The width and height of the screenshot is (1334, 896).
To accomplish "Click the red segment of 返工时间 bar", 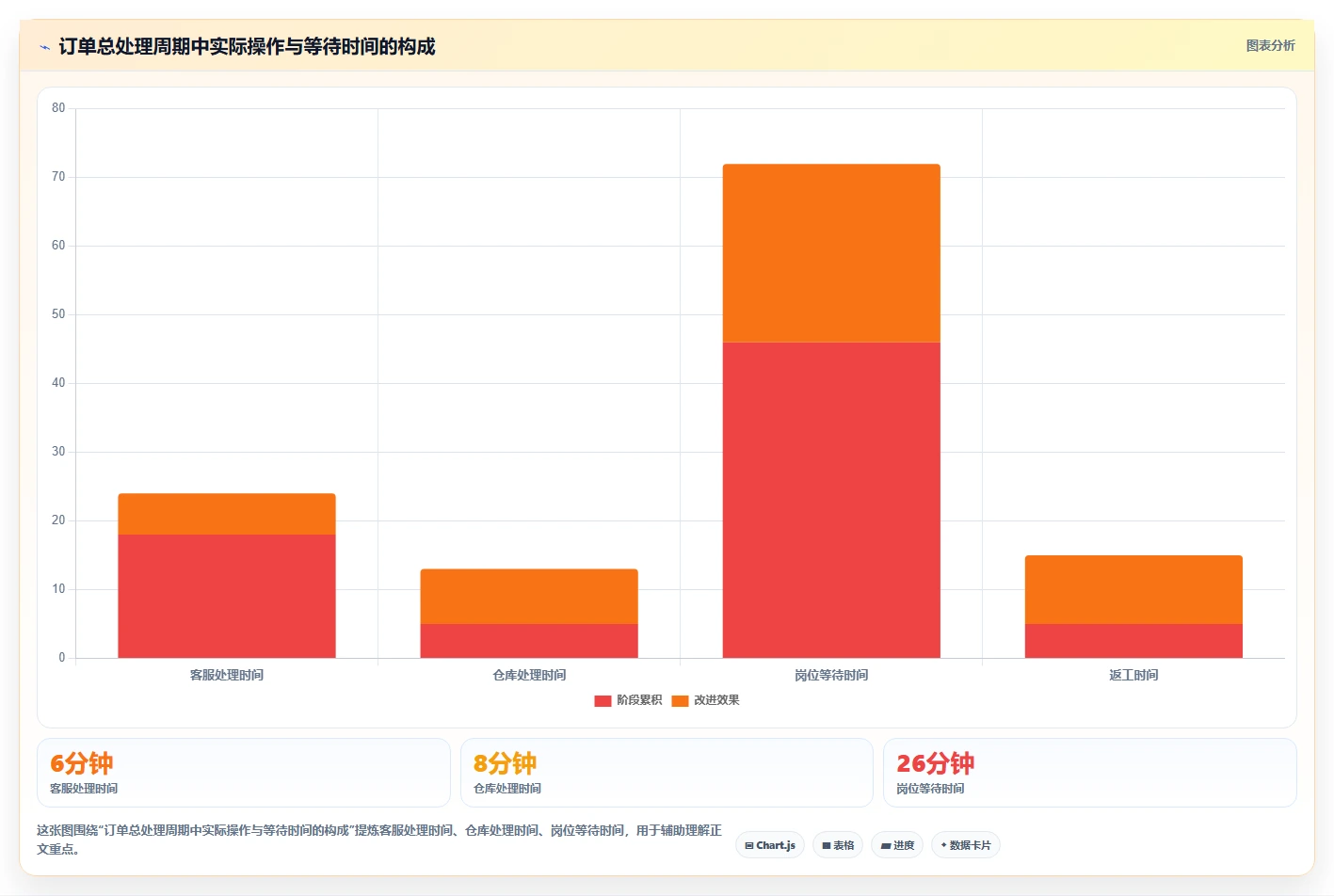I will pos(1133,641).
